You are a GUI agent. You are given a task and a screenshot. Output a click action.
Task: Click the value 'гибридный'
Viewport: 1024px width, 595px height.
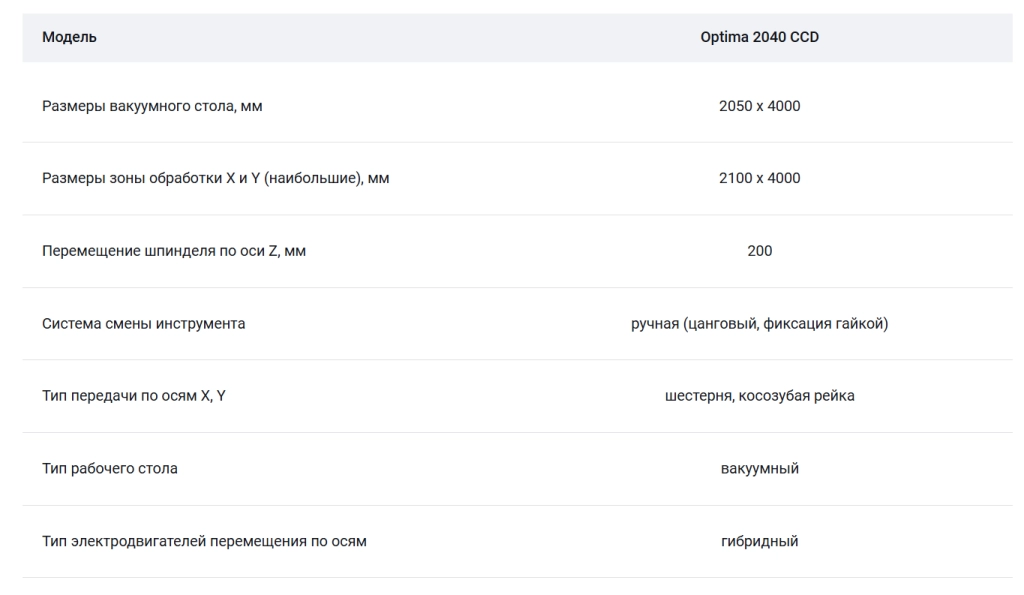(x=760, y=541)
